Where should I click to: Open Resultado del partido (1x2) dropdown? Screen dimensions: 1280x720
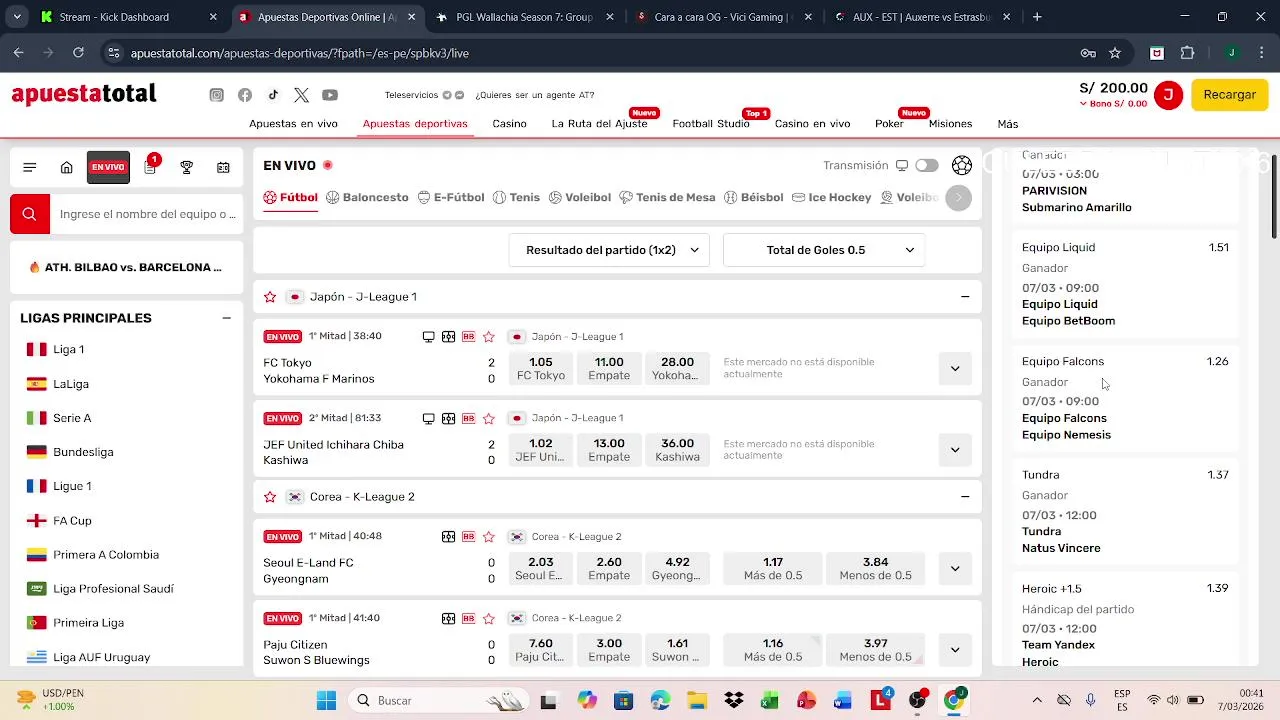[x=609, y=250]
